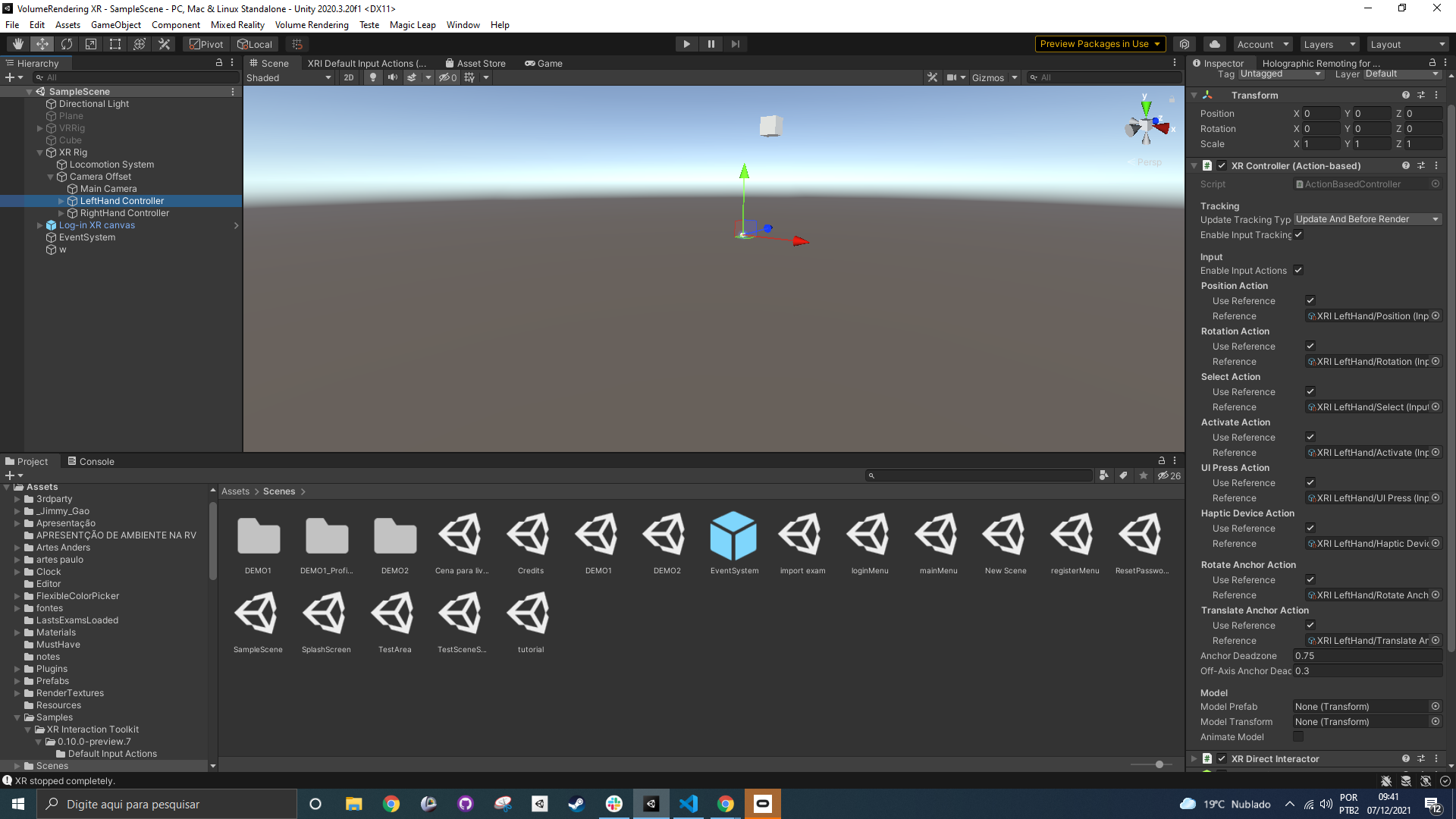Click Preview Packages in Use button
Viewport: 1456px width, 819px height.
coord(1100,44)
